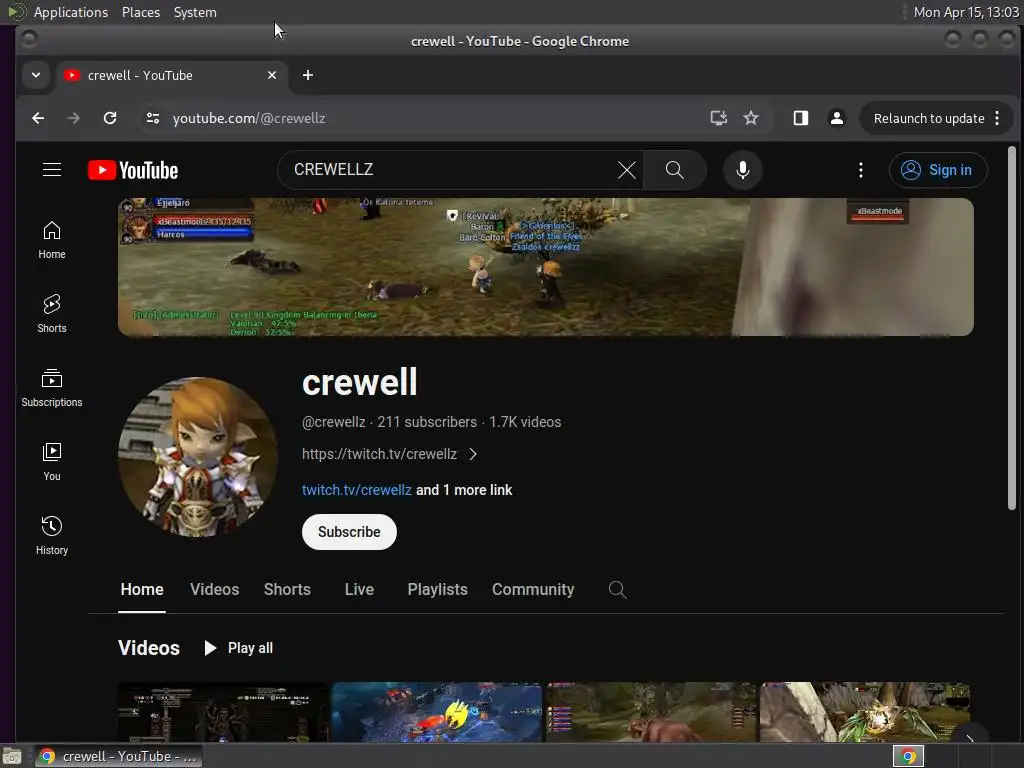Click the Videos section heading
This screenshot has width=1024, height=768.
149,648
